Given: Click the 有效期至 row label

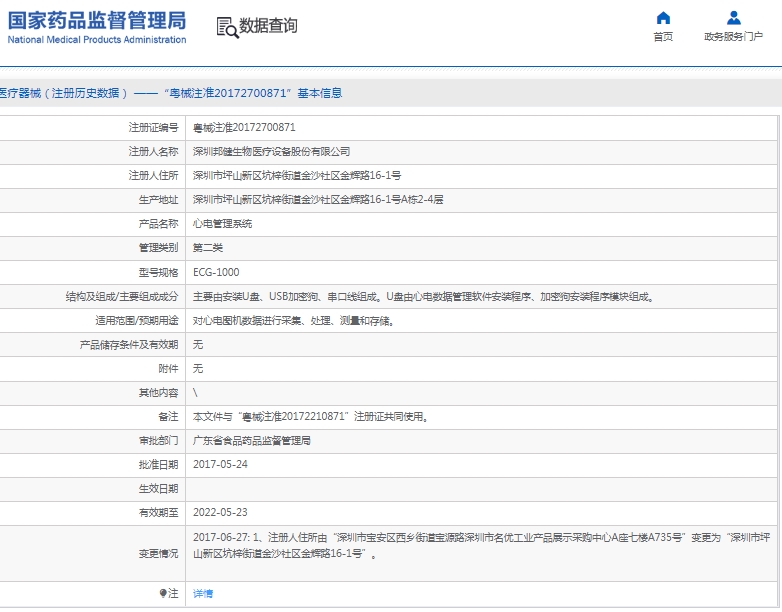Looking at the screenshot, I should (158, 512).
